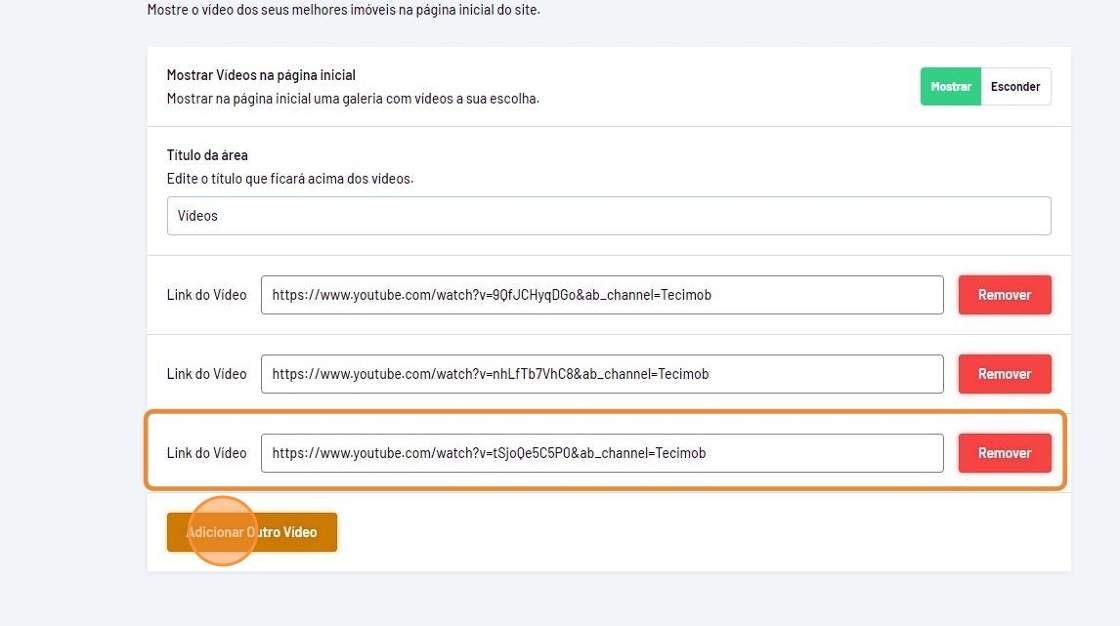The height and width of the screenshot is (626, 1120).
Task: Click the Título da área text field
Action: 608,216
